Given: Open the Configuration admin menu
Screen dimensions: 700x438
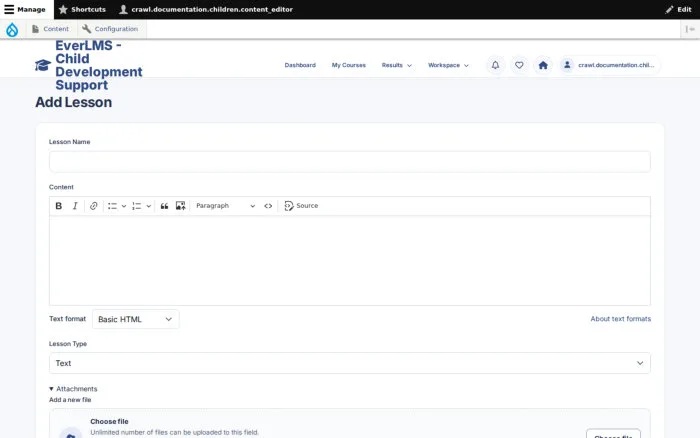Looking at the screenshot, I should 110,29.
